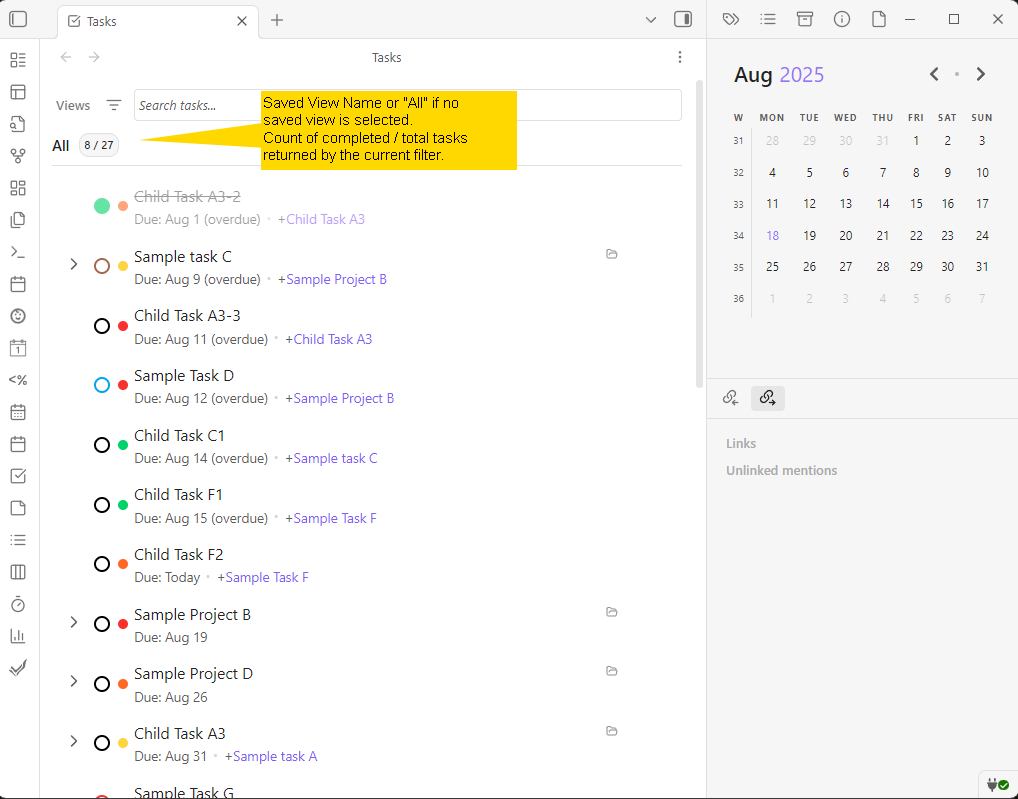Show the outgoing links panel icon
The height and width of the screenshot is (799, 1018).
[767, 398]
